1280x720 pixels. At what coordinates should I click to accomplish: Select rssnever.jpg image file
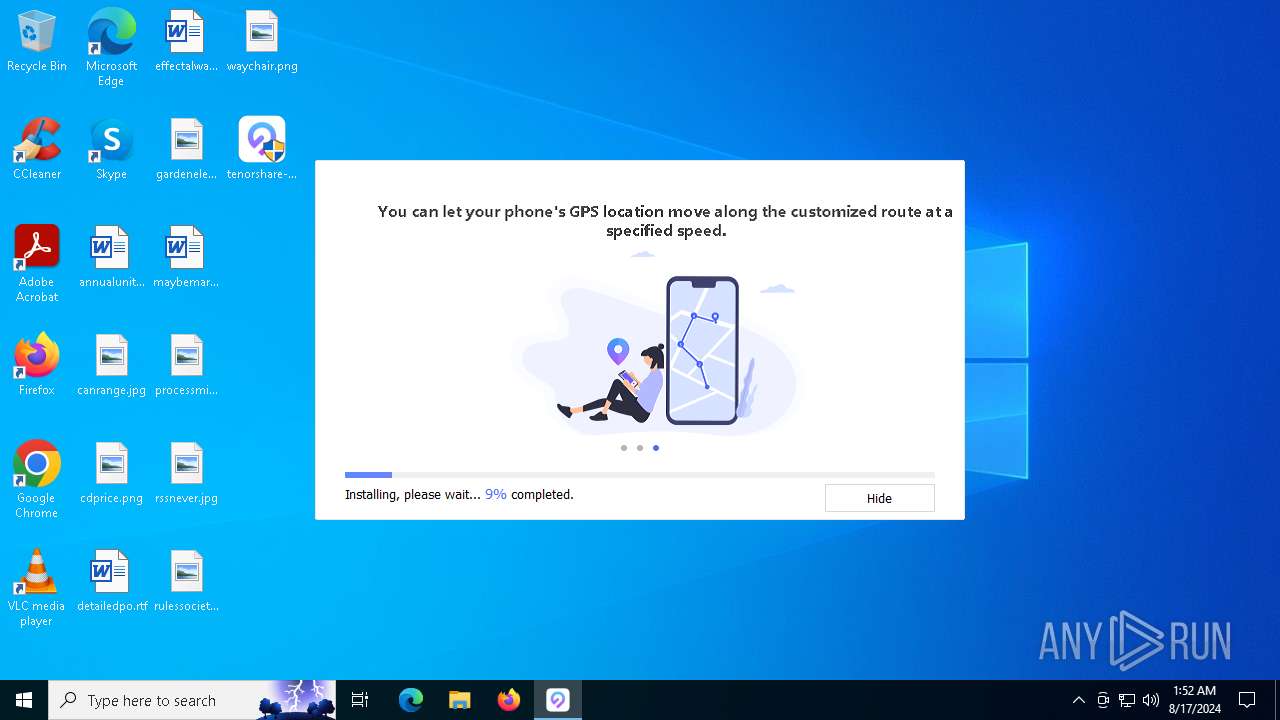(186, 473)
